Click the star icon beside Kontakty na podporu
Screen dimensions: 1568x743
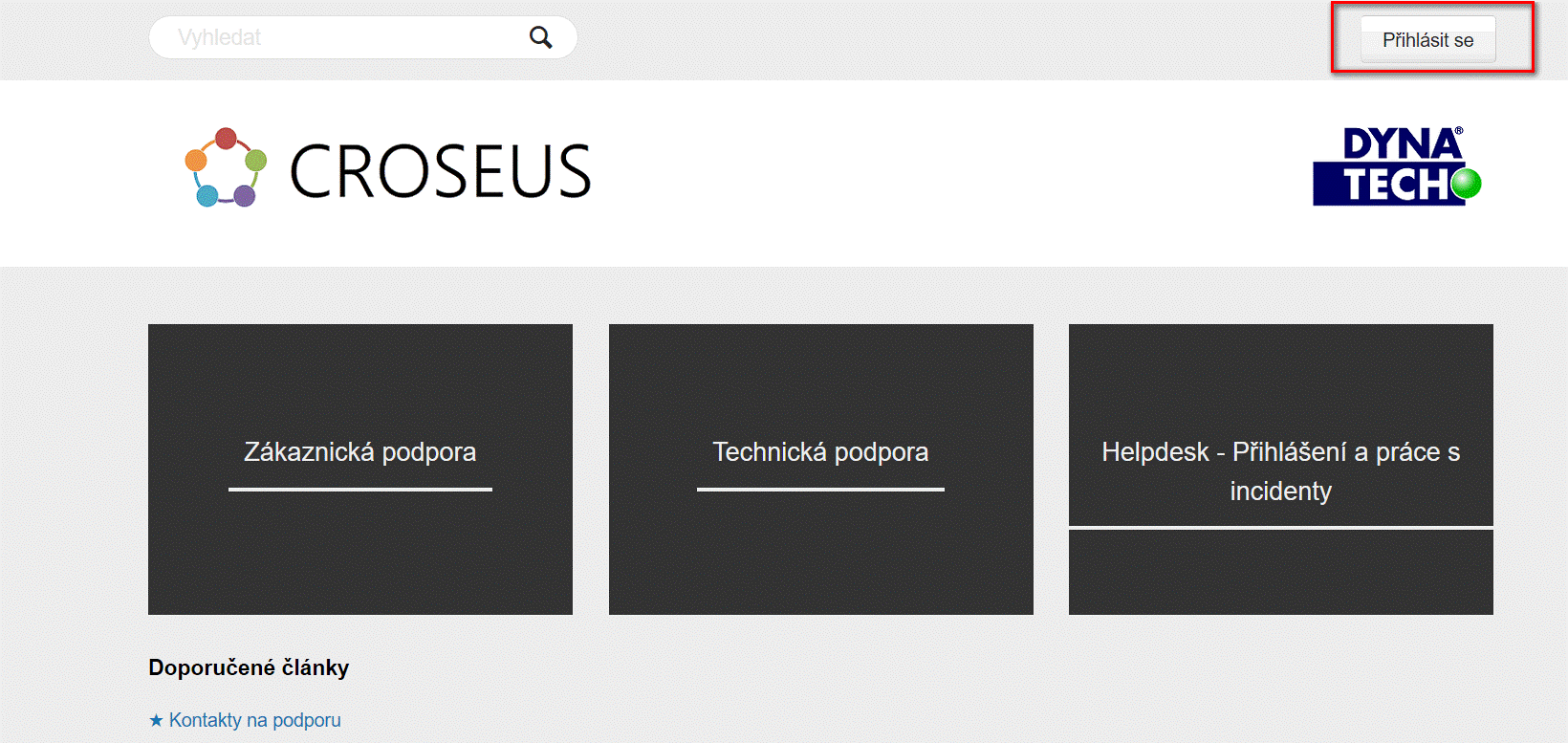point(156,720)
